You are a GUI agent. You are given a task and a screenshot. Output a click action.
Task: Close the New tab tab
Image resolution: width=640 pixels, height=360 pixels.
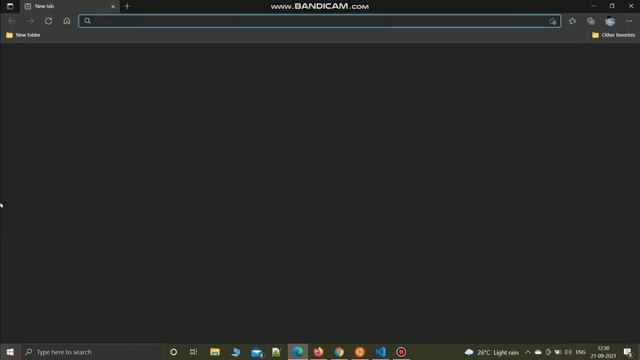[113, 6]
